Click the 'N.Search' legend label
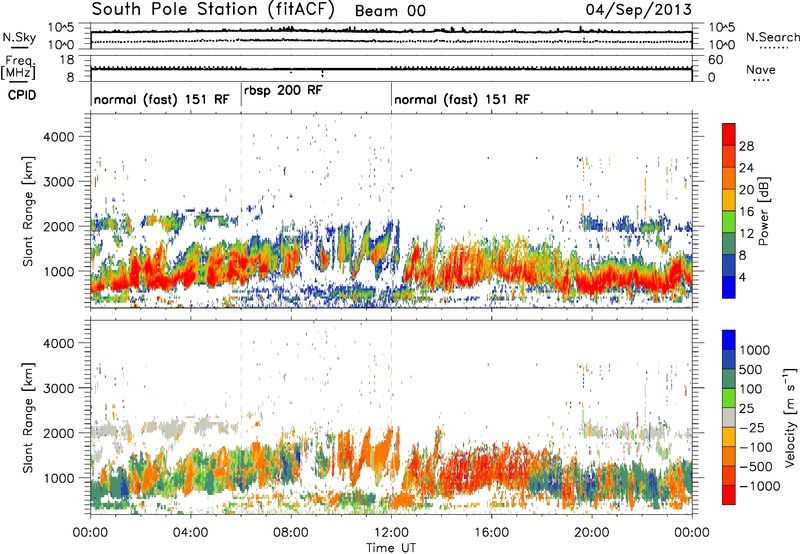The image size is (800, 554). 773,37
